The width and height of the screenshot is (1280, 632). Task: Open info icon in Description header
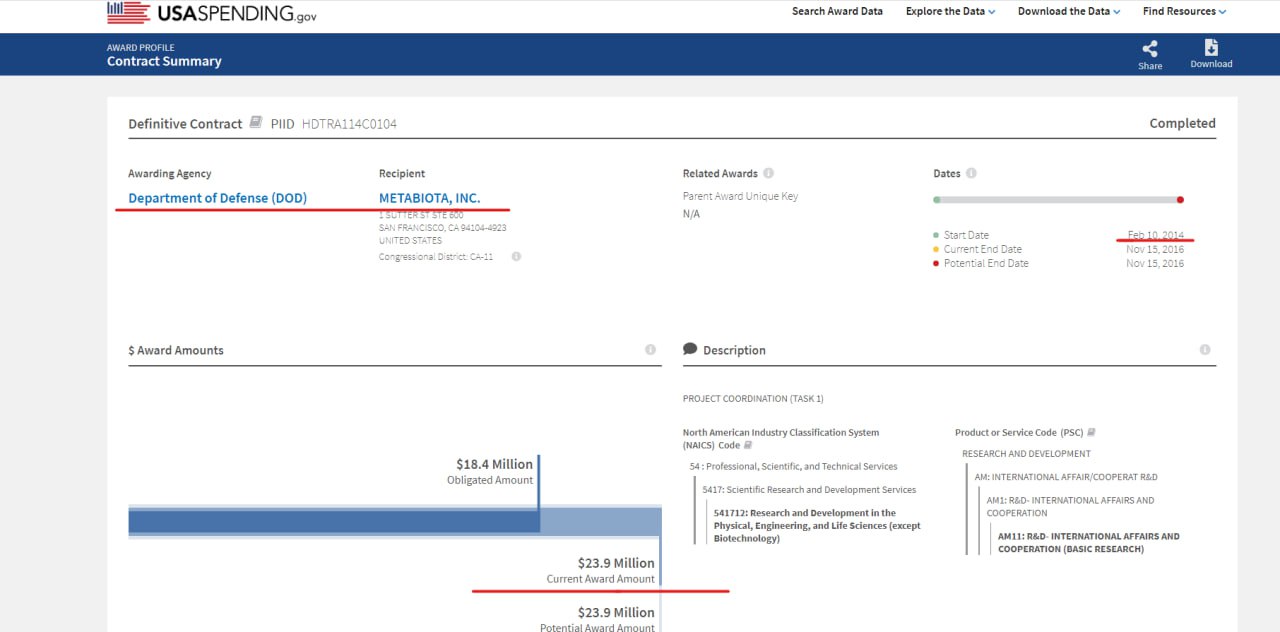click(1204, 350)
